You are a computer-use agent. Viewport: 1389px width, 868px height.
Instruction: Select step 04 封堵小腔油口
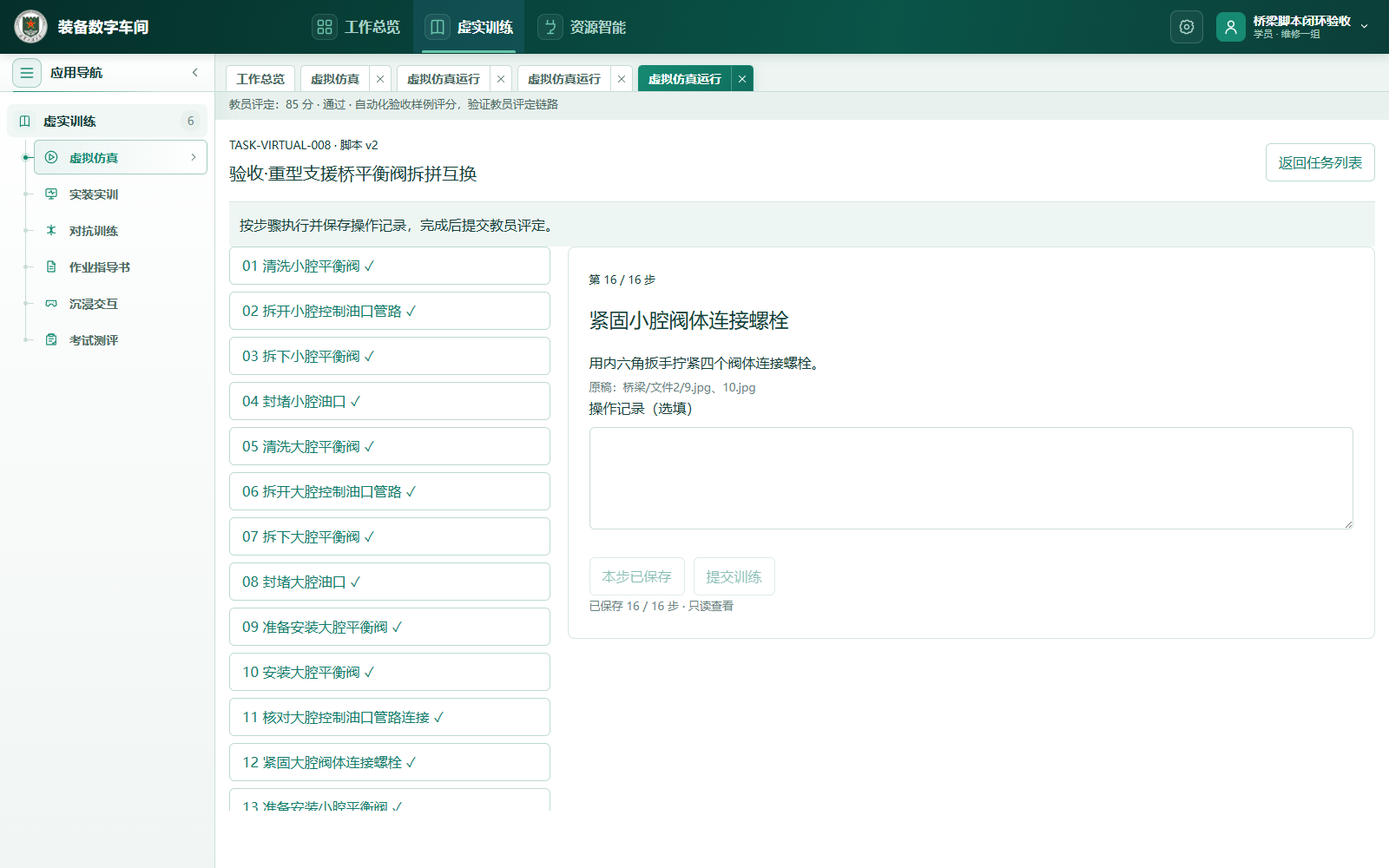click(x=390, y=401)
